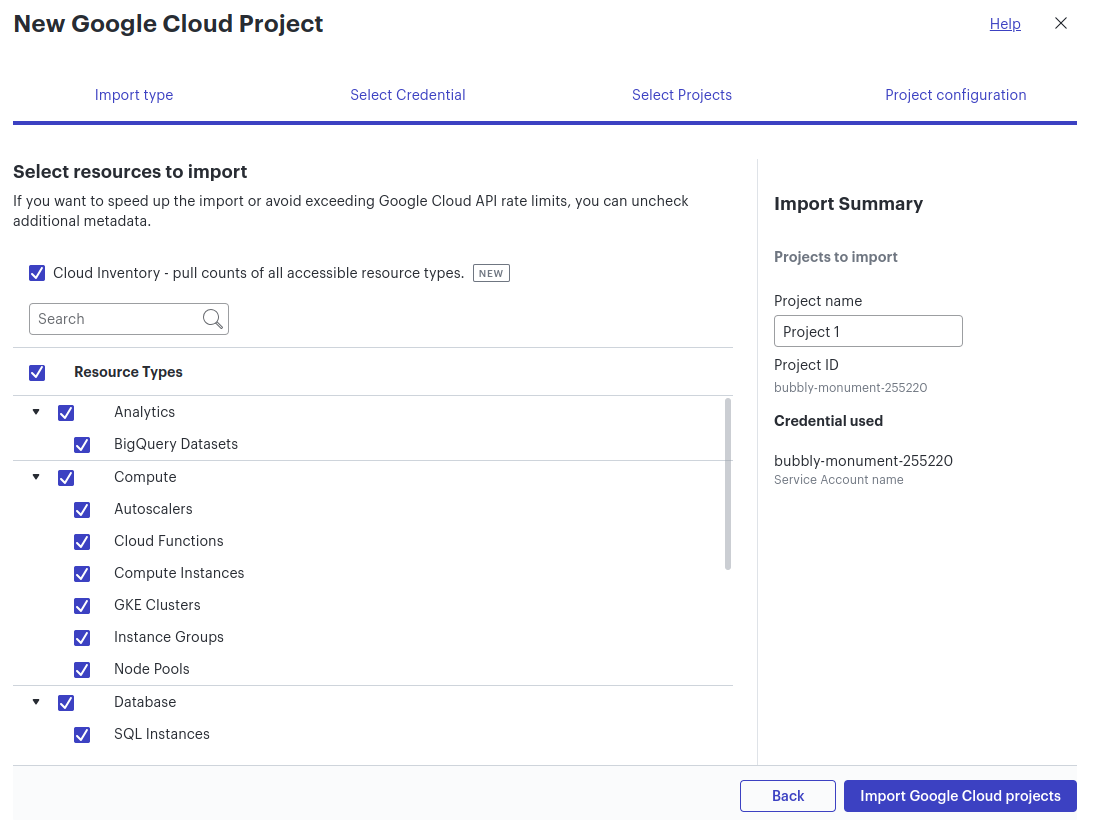Select the Project ID text bubbly-monument-255220
1093x820 pixels.
click(850, 388)
